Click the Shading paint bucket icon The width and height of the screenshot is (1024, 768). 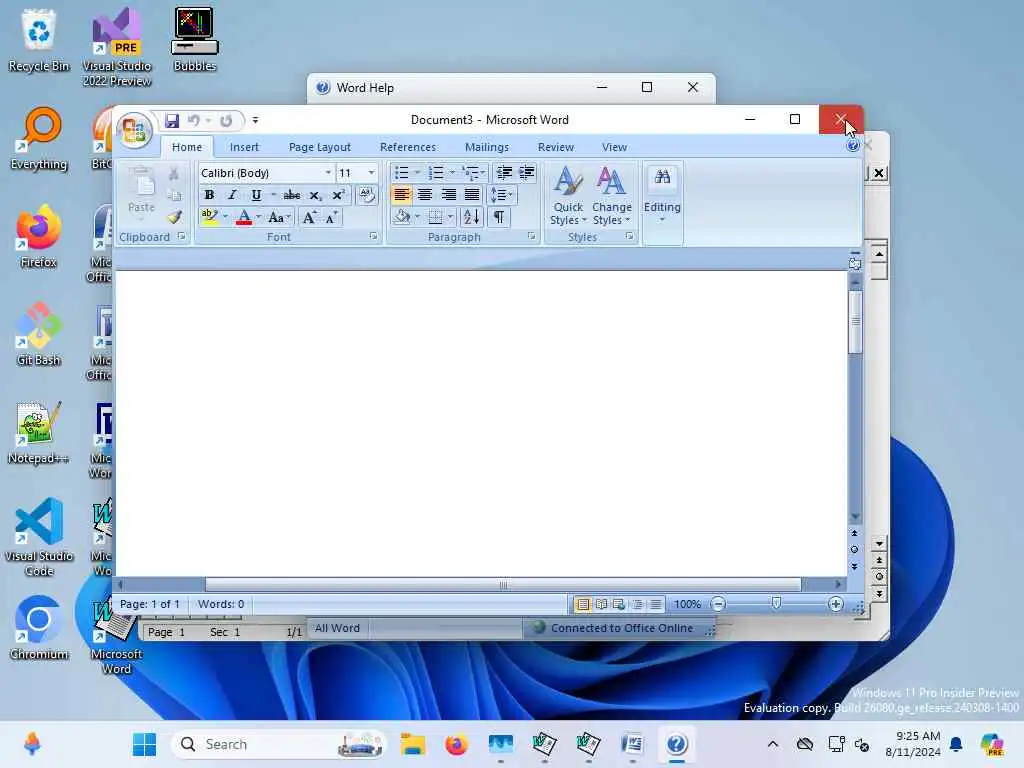pyautogui.click(x=402, y=217)
